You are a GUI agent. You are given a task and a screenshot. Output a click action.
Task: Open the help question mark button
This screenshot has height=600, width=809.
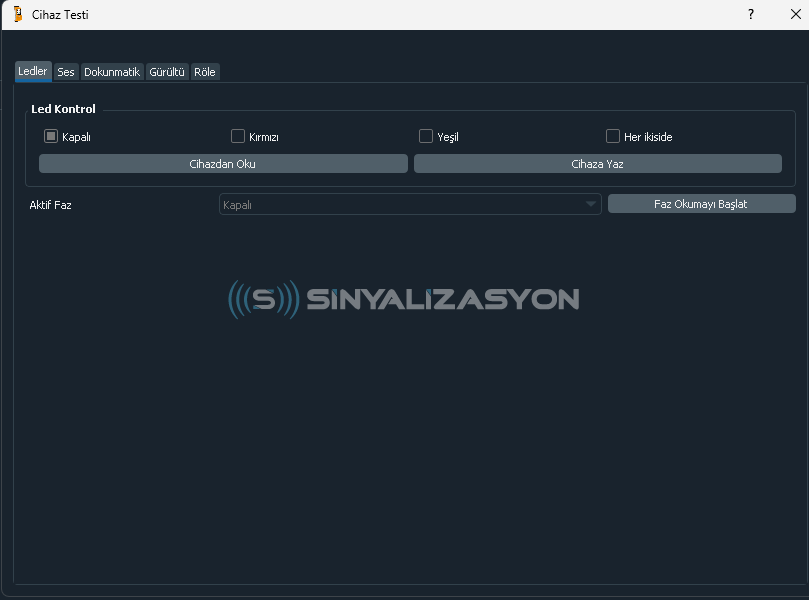pyautogui.click(x=751, y=14)
